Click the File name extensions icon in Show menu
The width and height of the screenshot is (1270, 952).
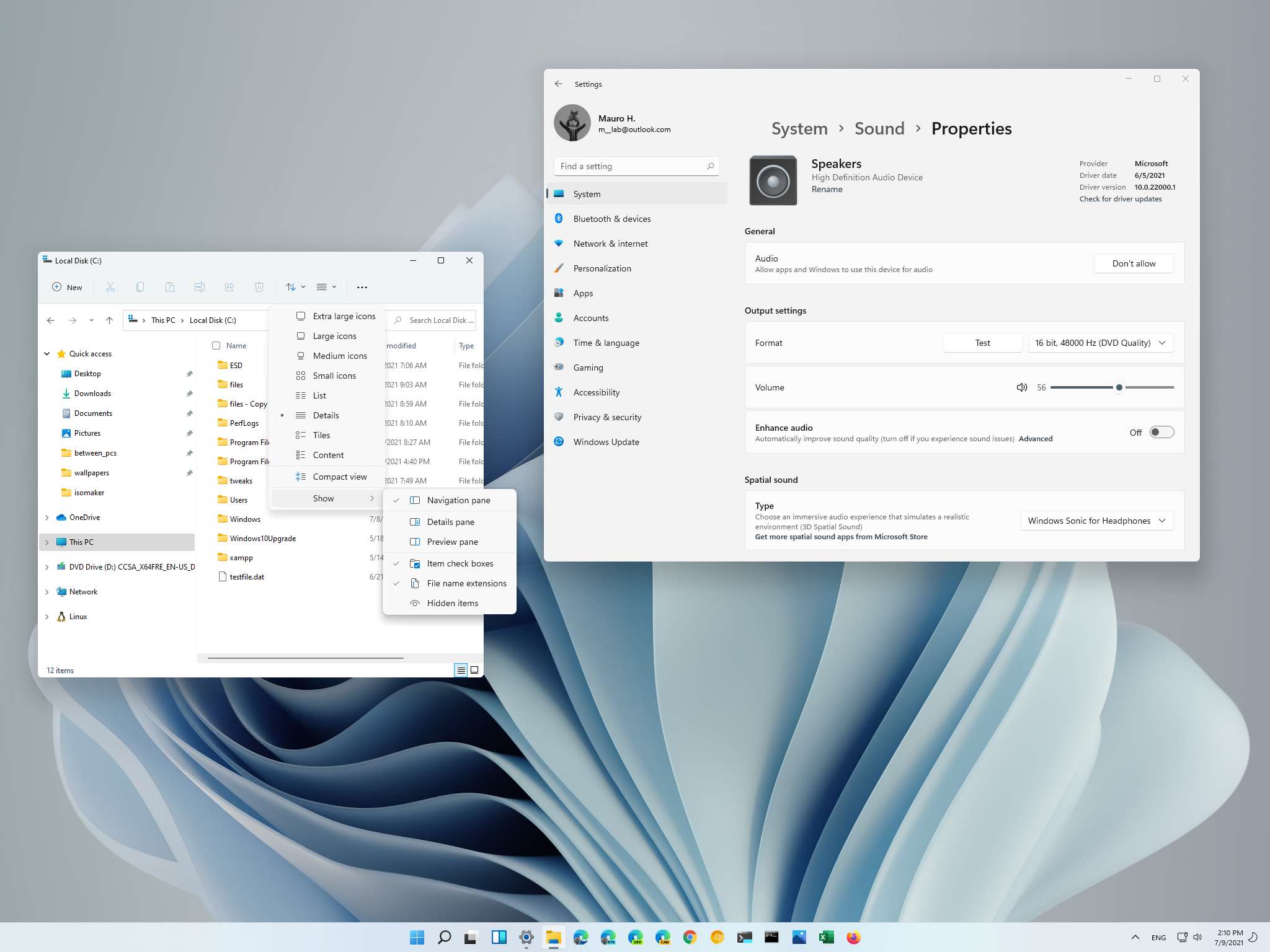[x=416, y=583]
